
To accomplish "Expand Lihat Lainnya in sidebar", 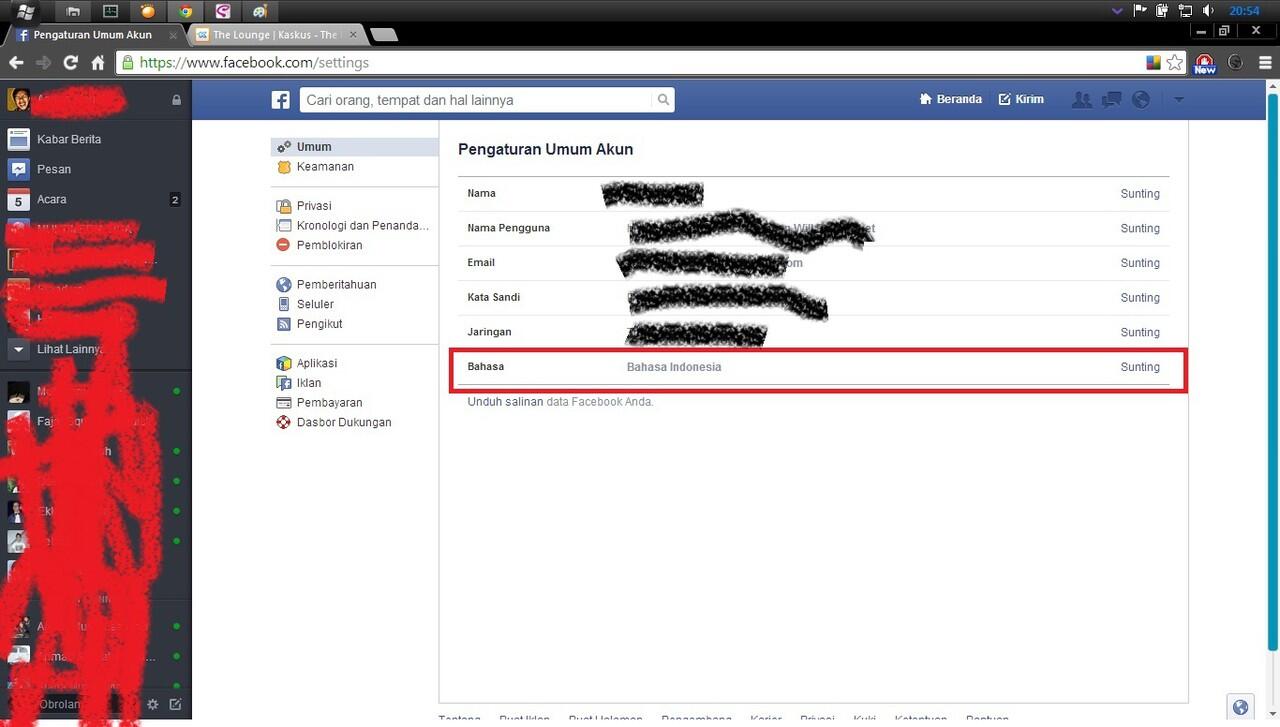I will coord(95,349).
